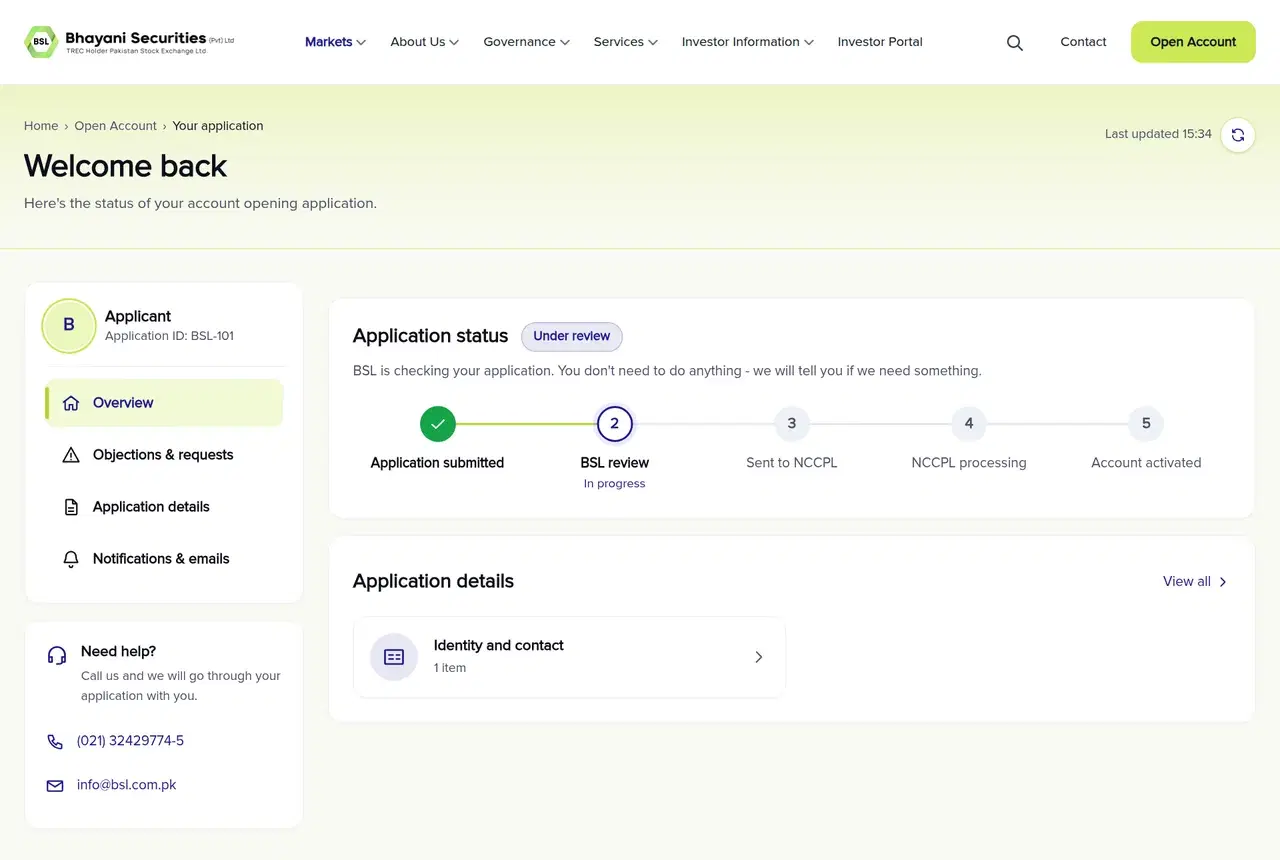This screenshot has width=1280, height=860.
Task: Click the Last updated 15:34 text
Action: tap(1158, 134)
